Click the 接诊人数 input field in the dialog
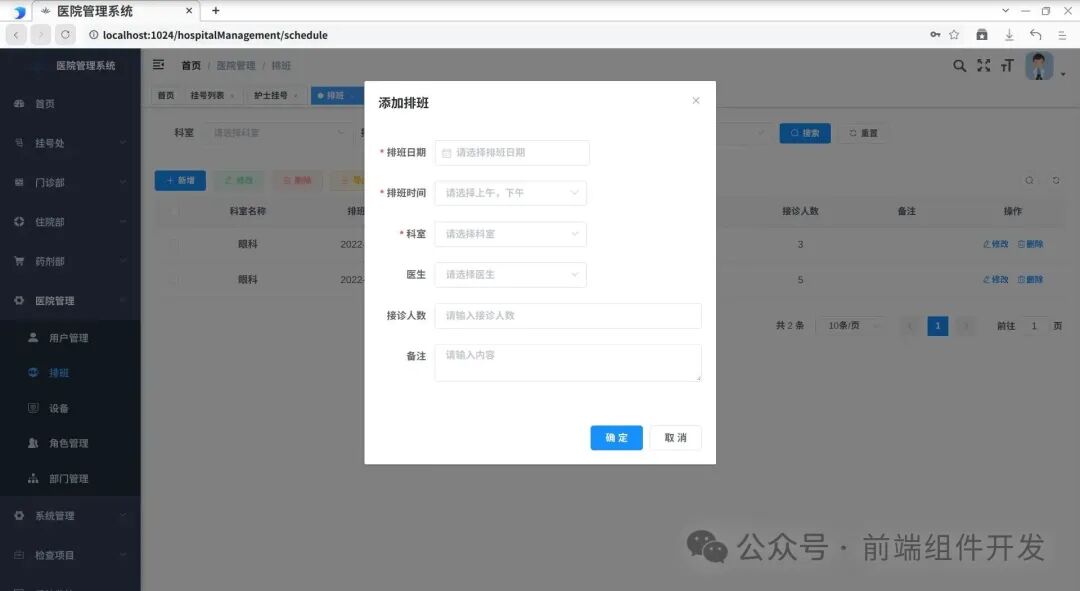 (567, 315)
